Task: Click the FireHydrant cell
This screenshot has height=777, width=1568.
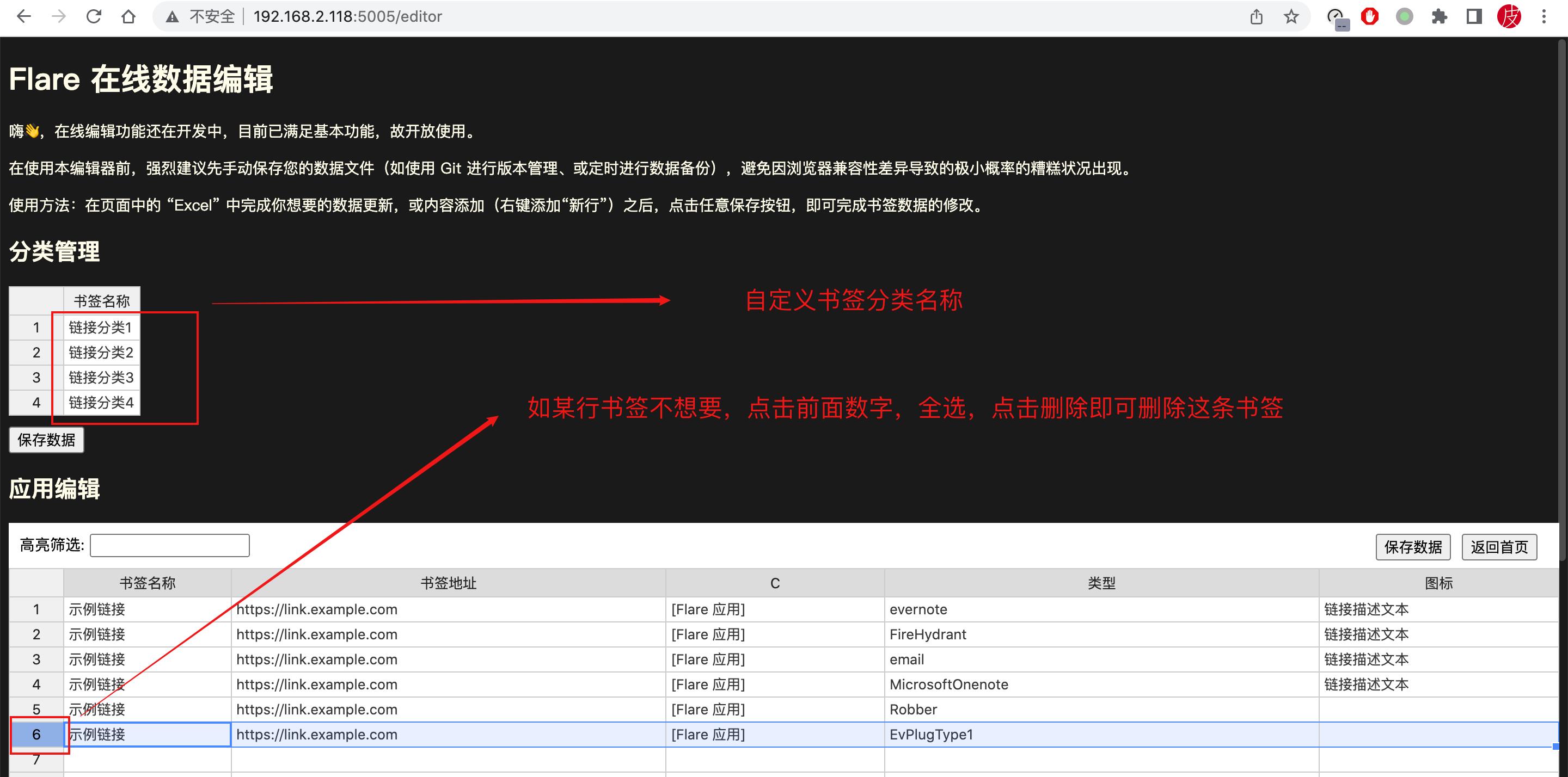Action: pyautogui.click(x=1102, y=634)
